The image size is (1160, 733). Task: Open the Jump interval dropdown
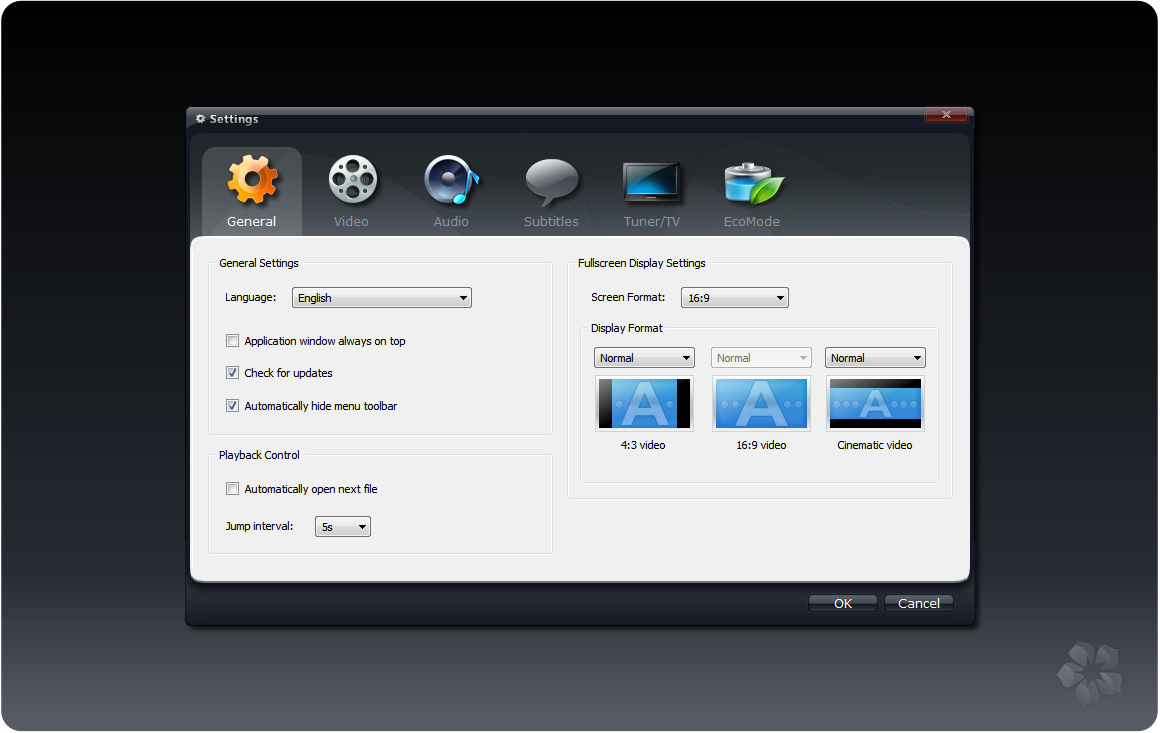[x=342, y=527]
